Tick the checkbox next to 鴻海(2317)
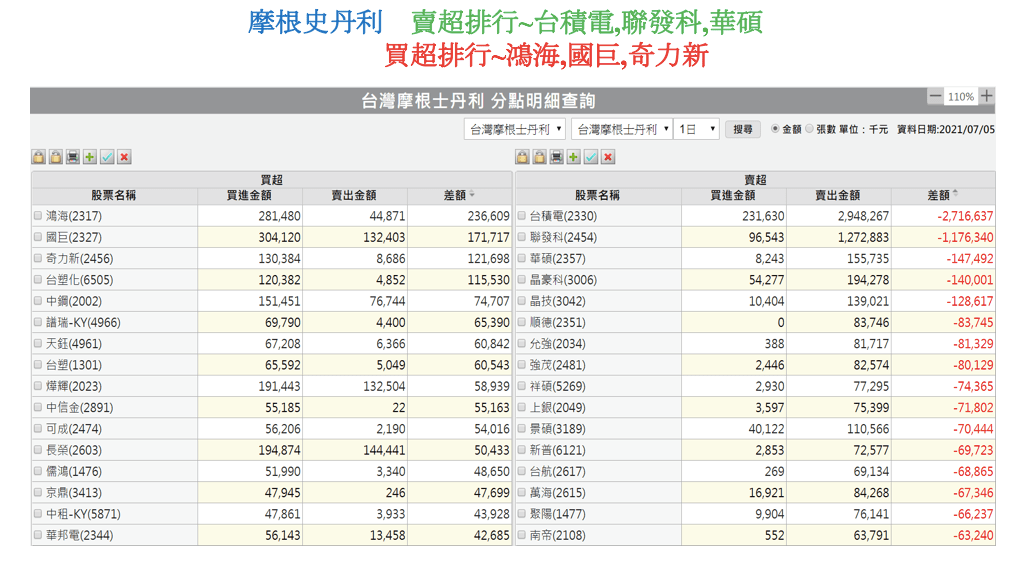This screenshot has width=1016, height=566. (38, 216)
